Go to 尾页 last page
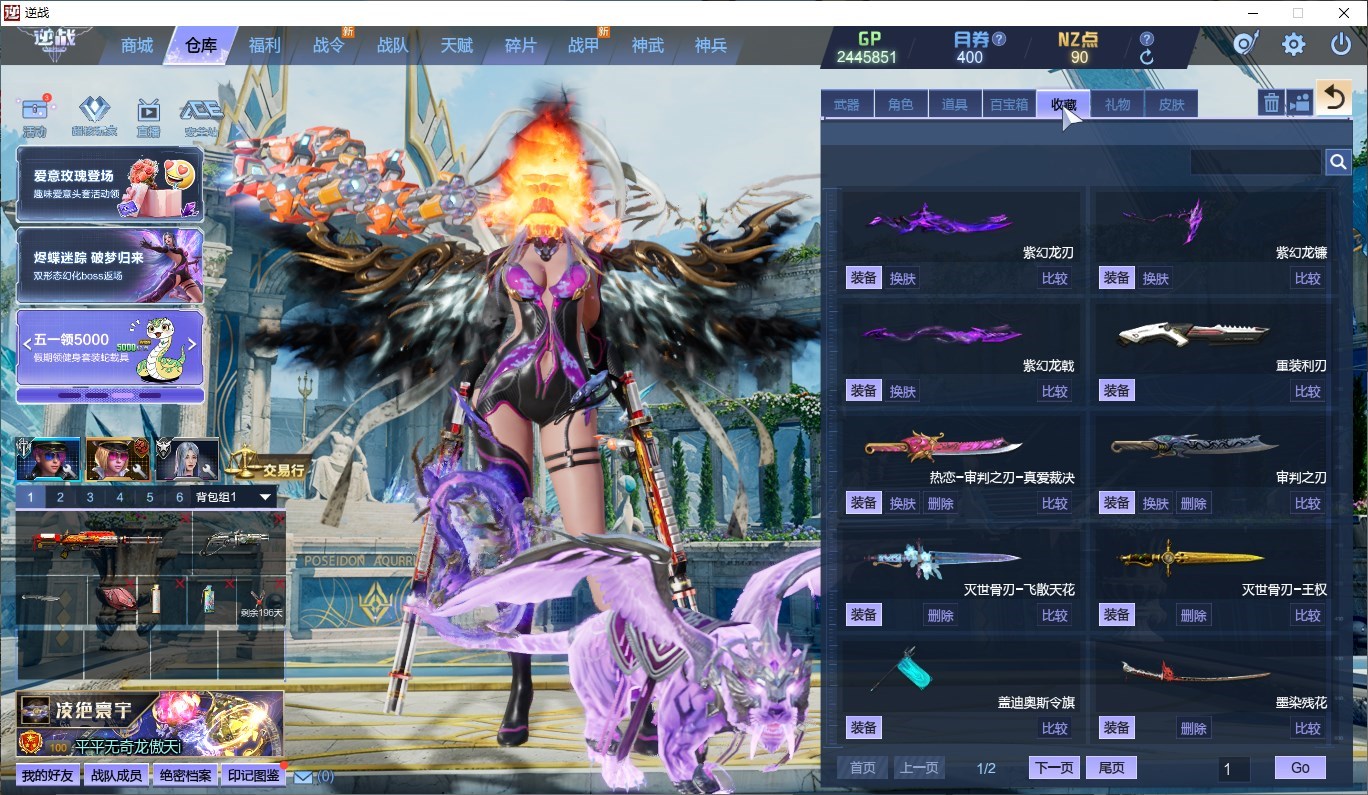The image size is (1368, 795). (x=1111, y=768)
